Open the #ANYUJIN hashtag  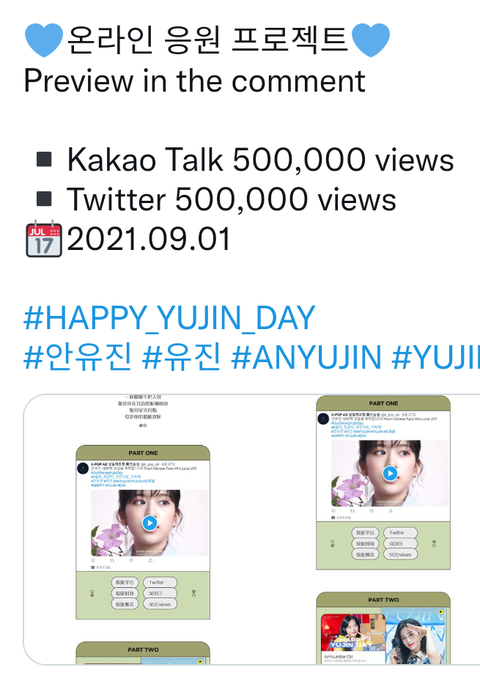(306, 357)
